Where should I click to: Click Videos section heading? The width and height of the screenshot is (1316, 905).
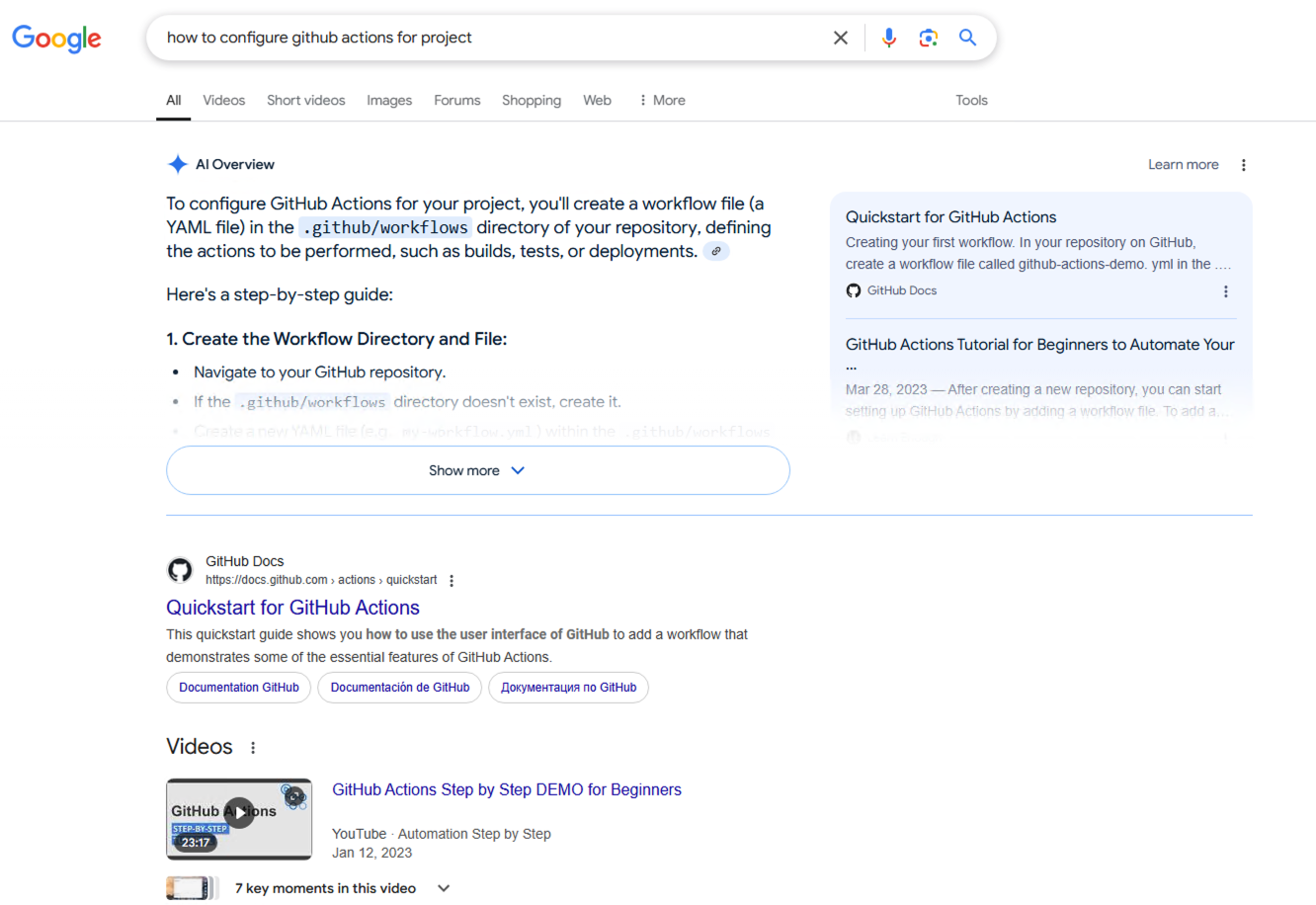pyautogui.click(x=200, y=747)
